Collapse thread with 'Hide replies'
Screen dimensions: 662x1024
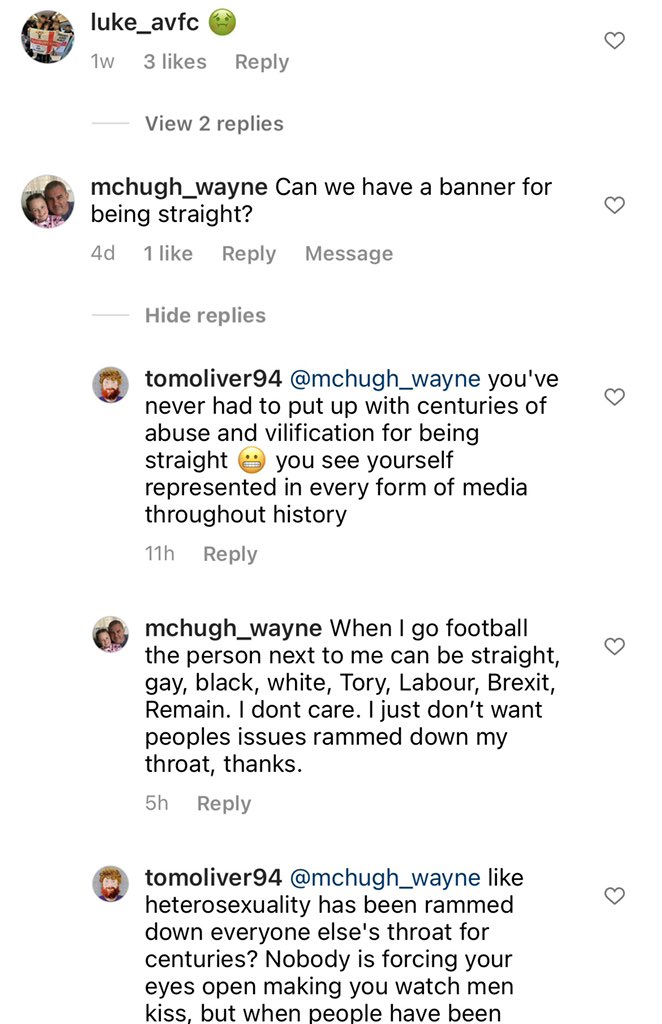pos(205,315)
